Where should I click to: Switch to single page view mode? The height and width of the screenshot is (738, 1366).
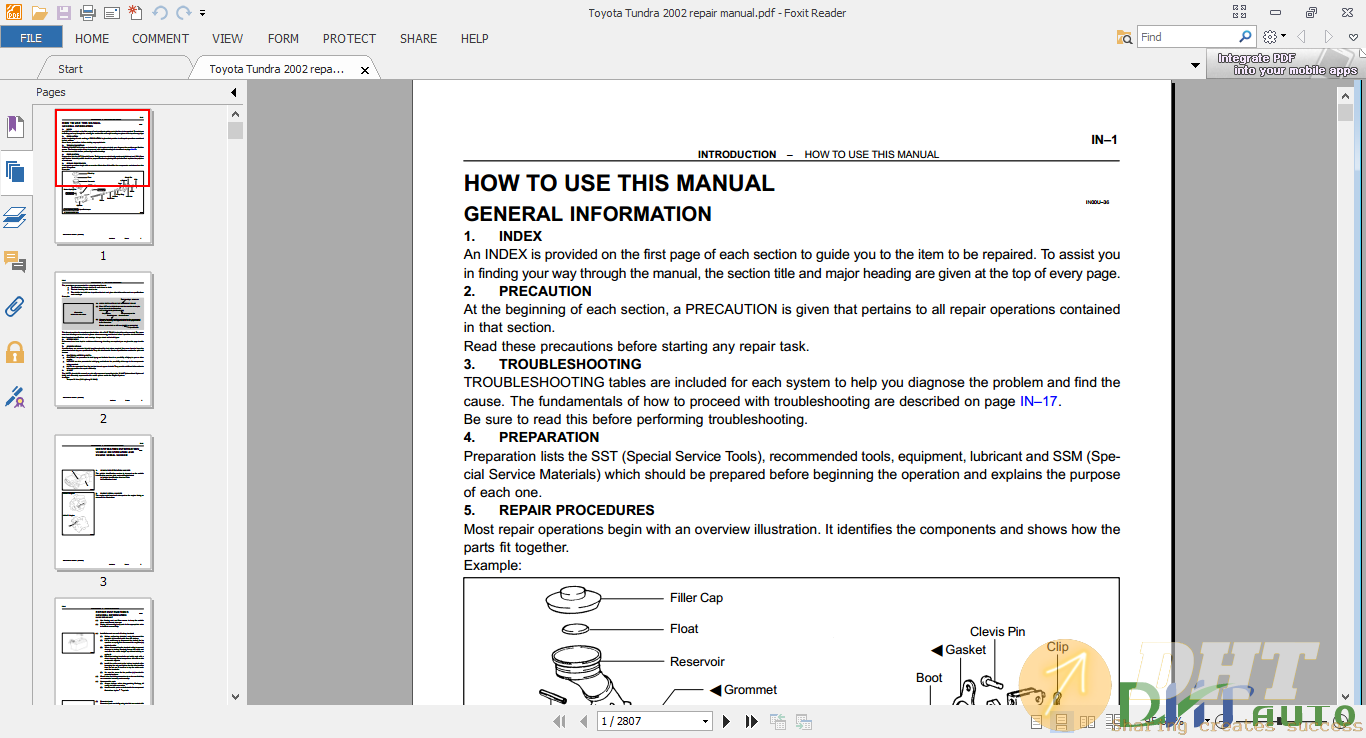(x=1037, y=721)
